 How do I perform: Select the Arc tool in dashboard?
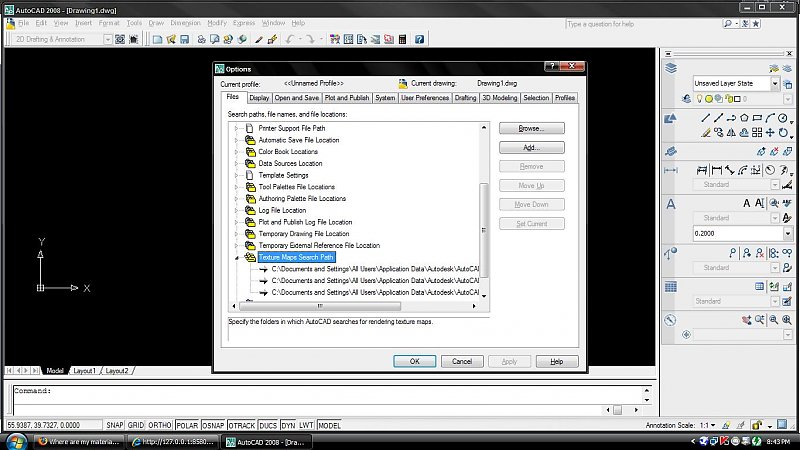[x=770, y=118]
